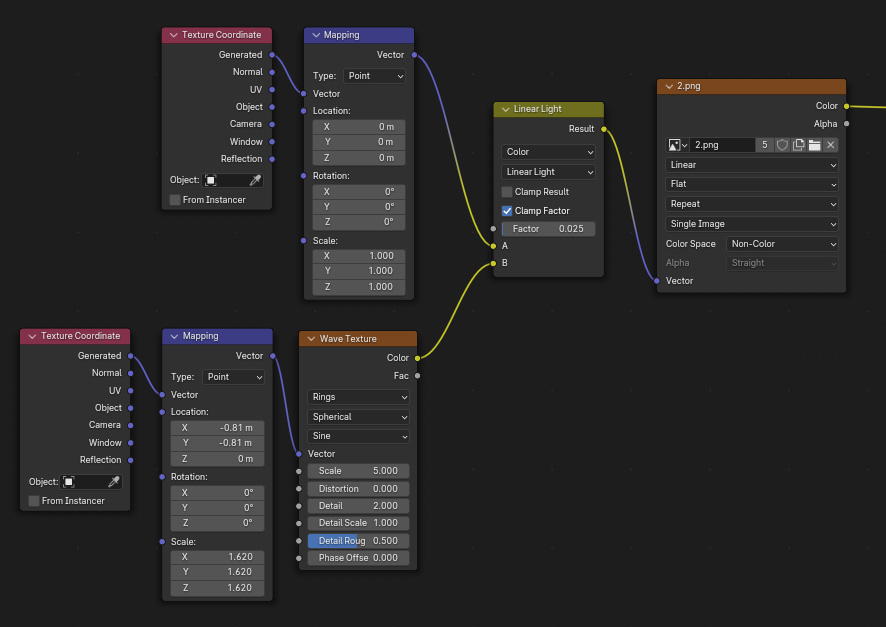Click Scale Z 1.620 field in lower Mapping

point(218,588)
